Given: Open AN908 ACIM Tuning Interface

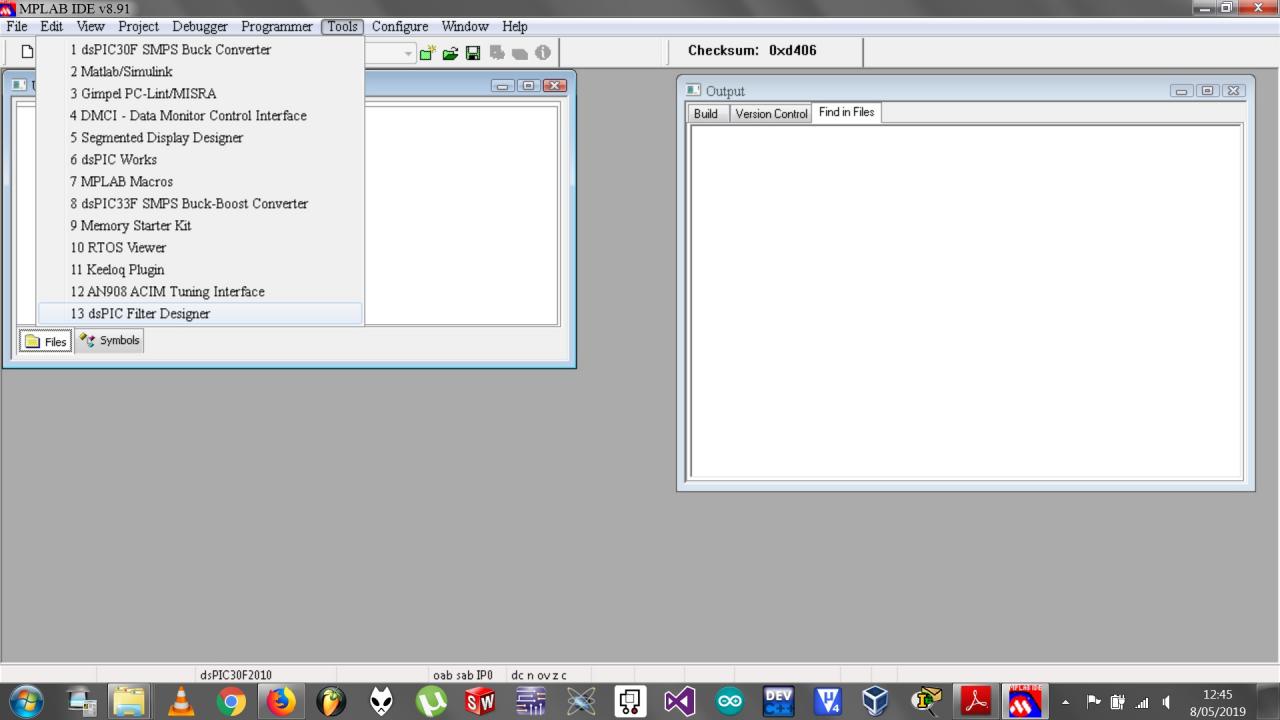Looking at the screenshot, I should pos(200,292).
